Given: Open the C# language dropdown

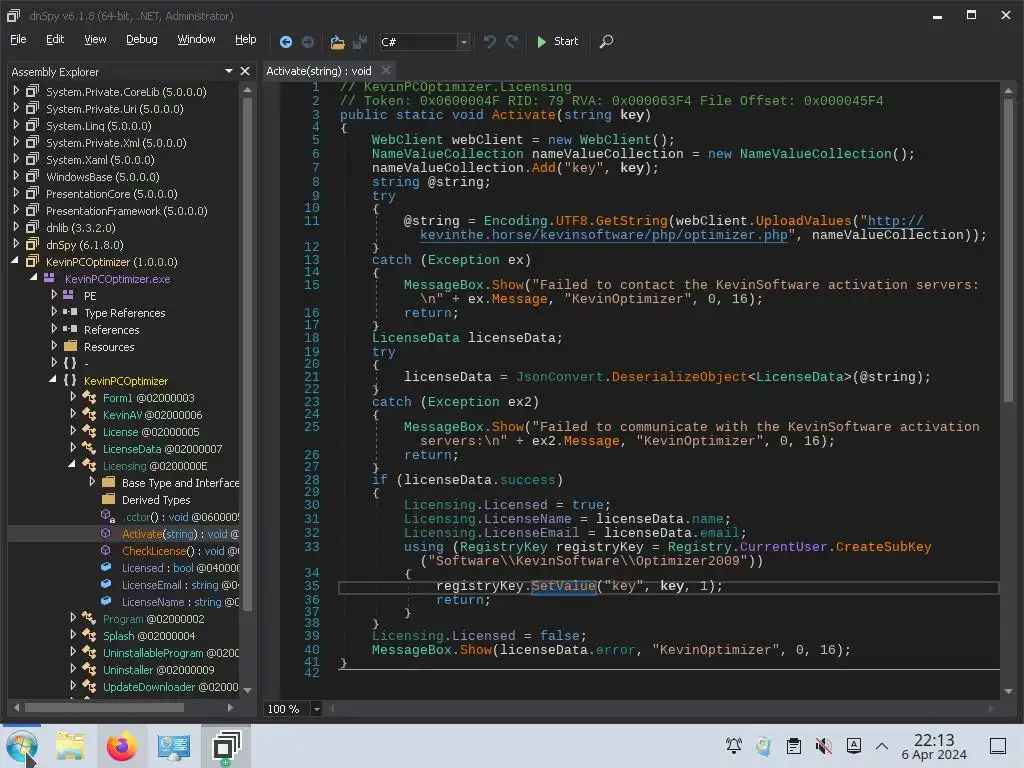Looking at the screenshot, I should (x=463, y=42).
